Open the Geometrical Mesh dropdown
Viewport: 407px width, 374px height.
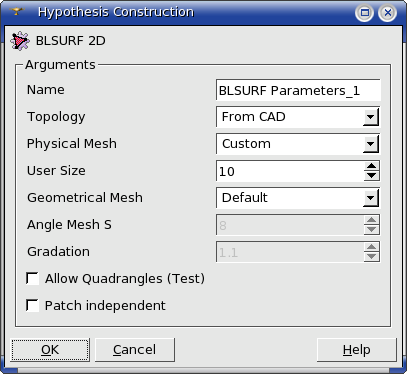pos(298,198)
